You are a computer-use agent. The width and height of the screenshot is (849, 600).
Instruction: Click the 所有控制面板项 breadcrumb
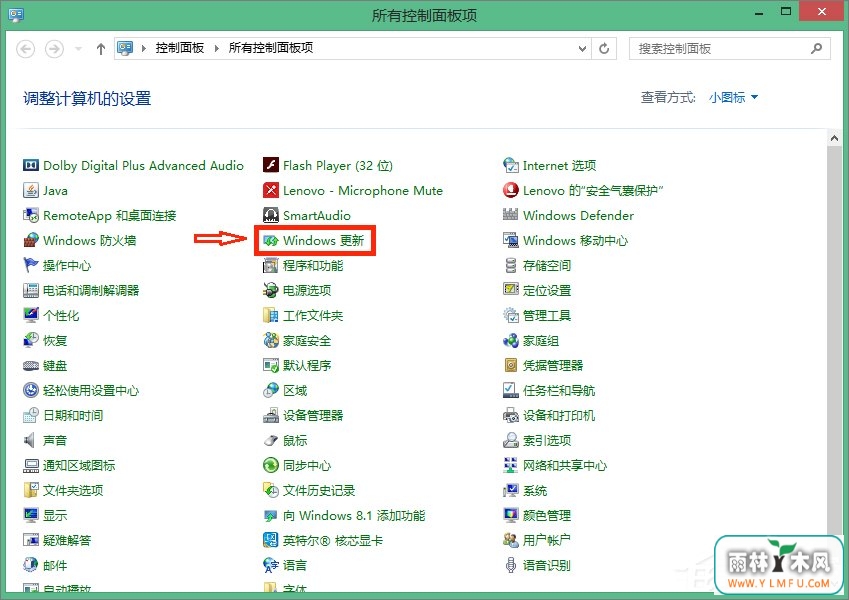tap(271, 48)
